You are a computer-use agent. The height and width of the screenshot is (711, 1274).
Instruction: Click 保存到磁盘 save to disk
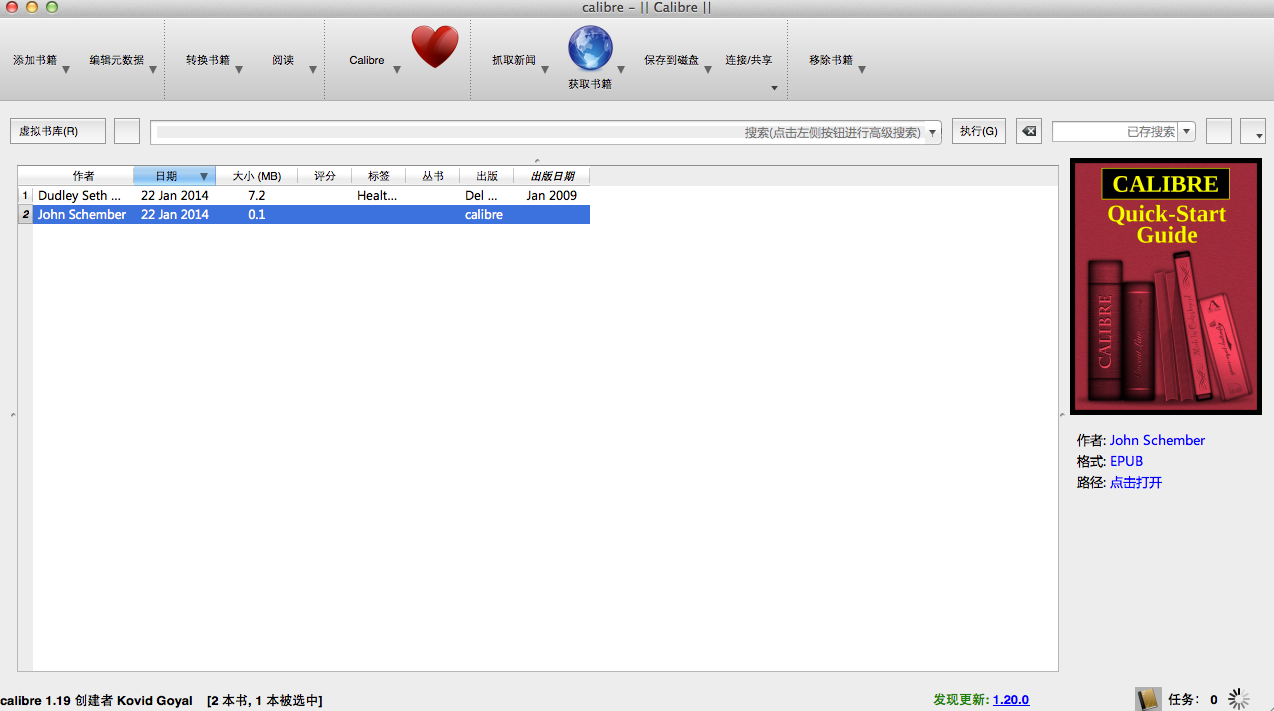671,60
